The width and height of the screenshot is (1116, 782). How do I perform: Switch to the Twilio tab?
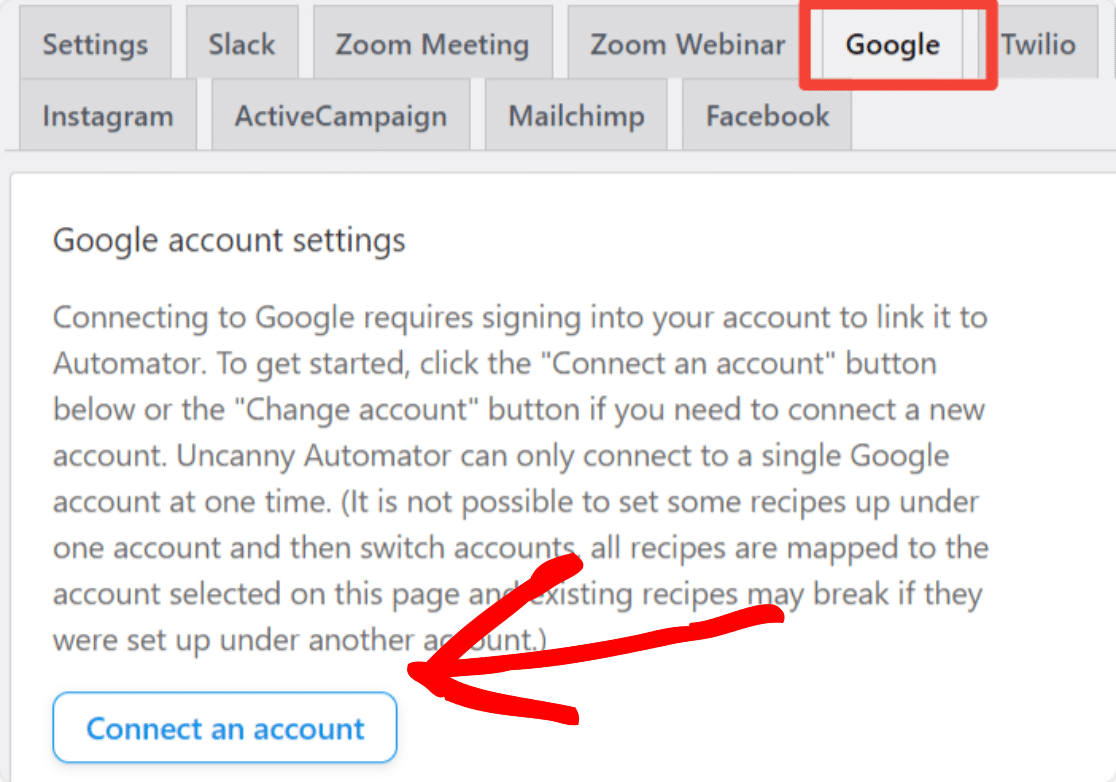click(x=1038, y=44)
